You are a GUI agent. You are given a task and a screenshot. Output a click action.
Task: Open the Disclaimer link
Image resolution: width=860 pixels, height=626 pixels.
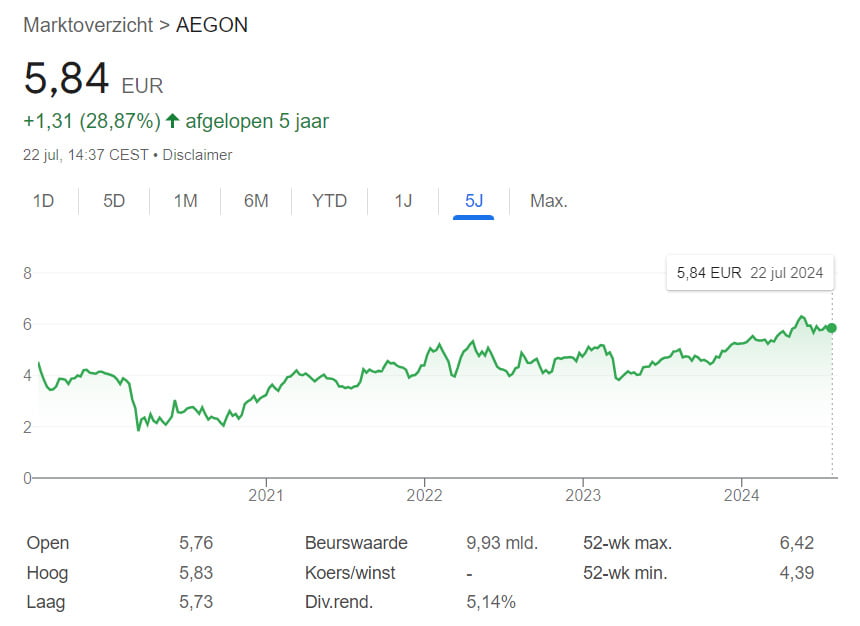click(x=197, y=155)
